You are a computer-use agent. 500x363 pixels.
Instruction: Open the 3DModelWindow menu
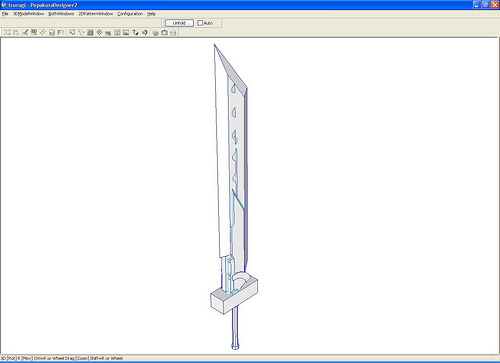(x=28, y=14)
